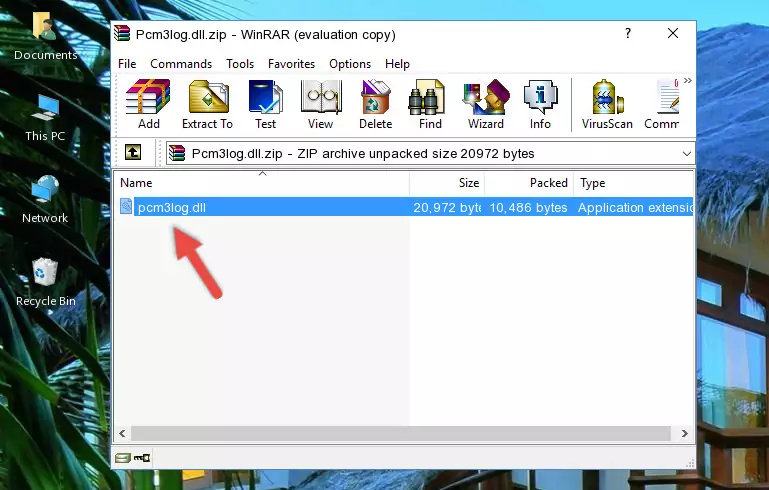
Task: Click the Delete toolbar icon
Action: click(376, 104)
